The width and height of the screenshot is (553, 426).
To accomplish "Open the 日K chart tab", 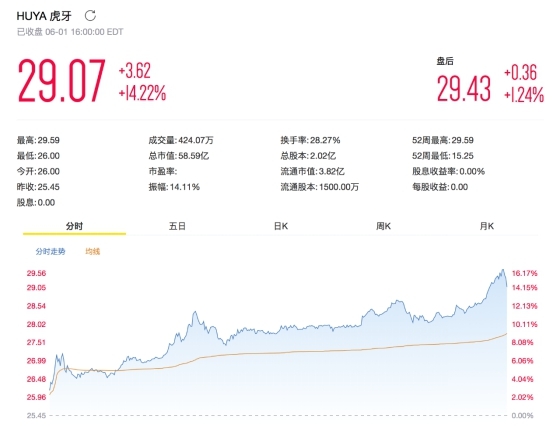I will 281,226.
